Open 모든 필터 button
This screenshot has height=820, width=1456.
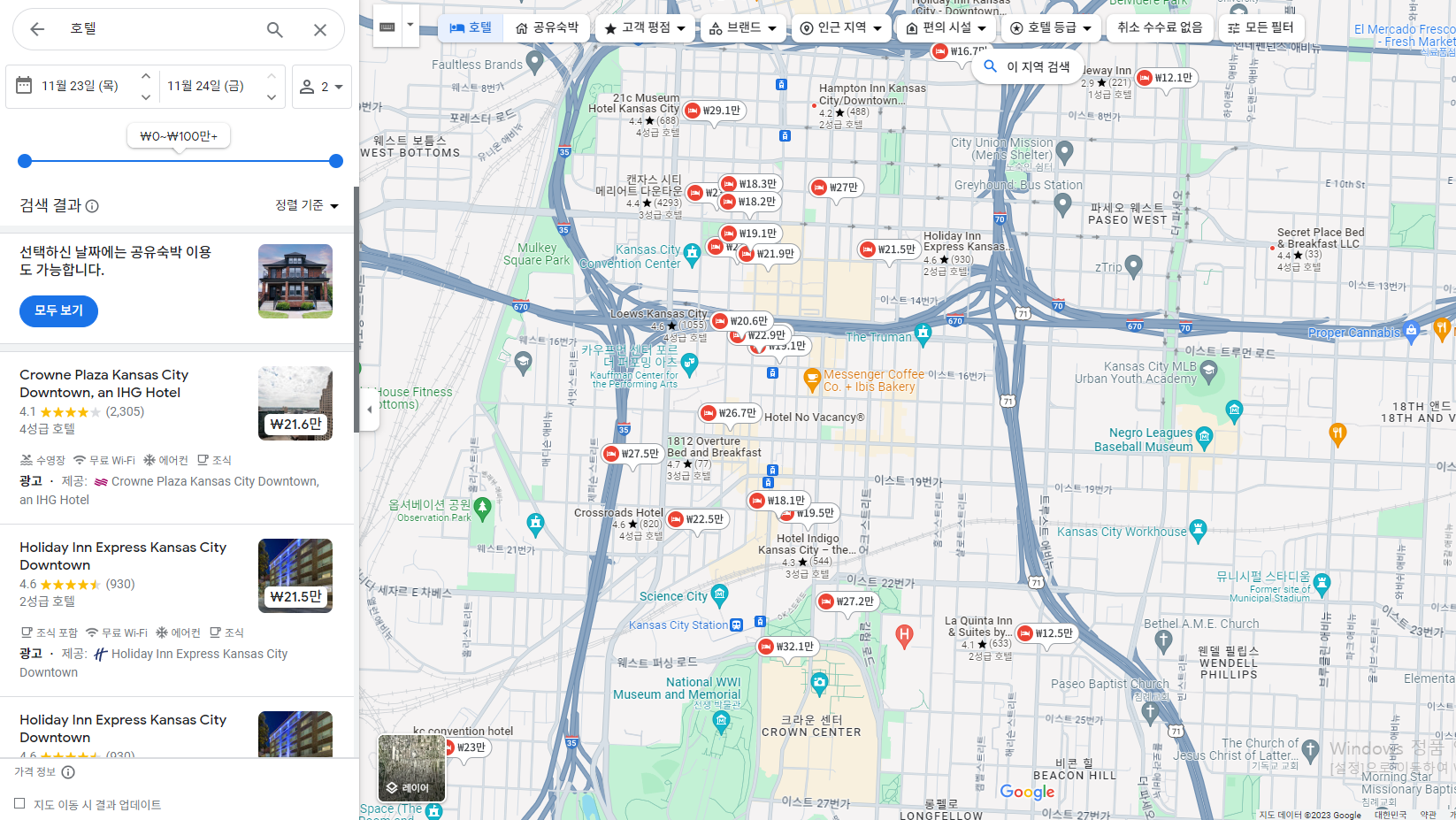[1261, 28]
